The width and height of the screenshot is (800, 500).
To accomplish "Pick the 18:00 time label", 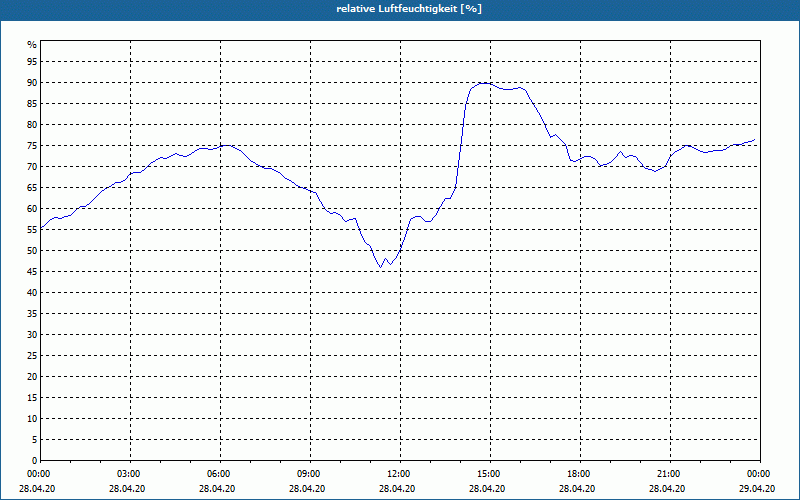I will pos(577,474).
